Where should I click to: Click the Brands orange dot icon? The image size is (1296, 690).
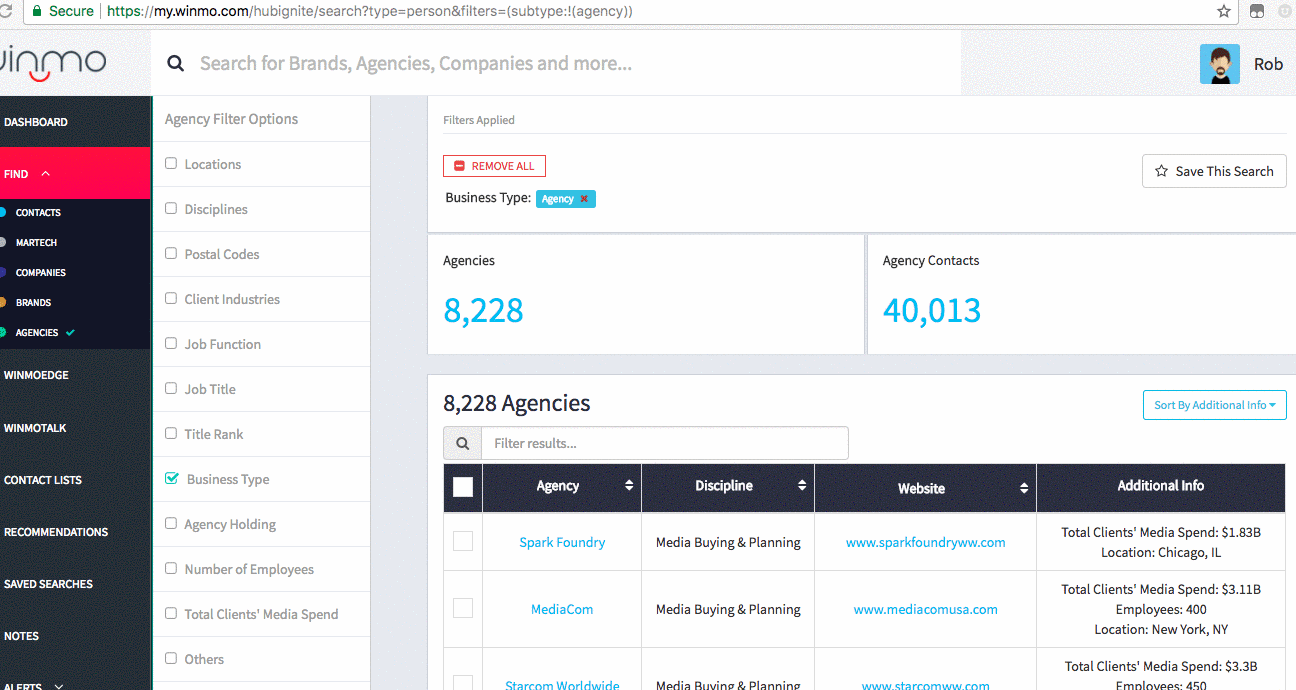click(3, 302)
